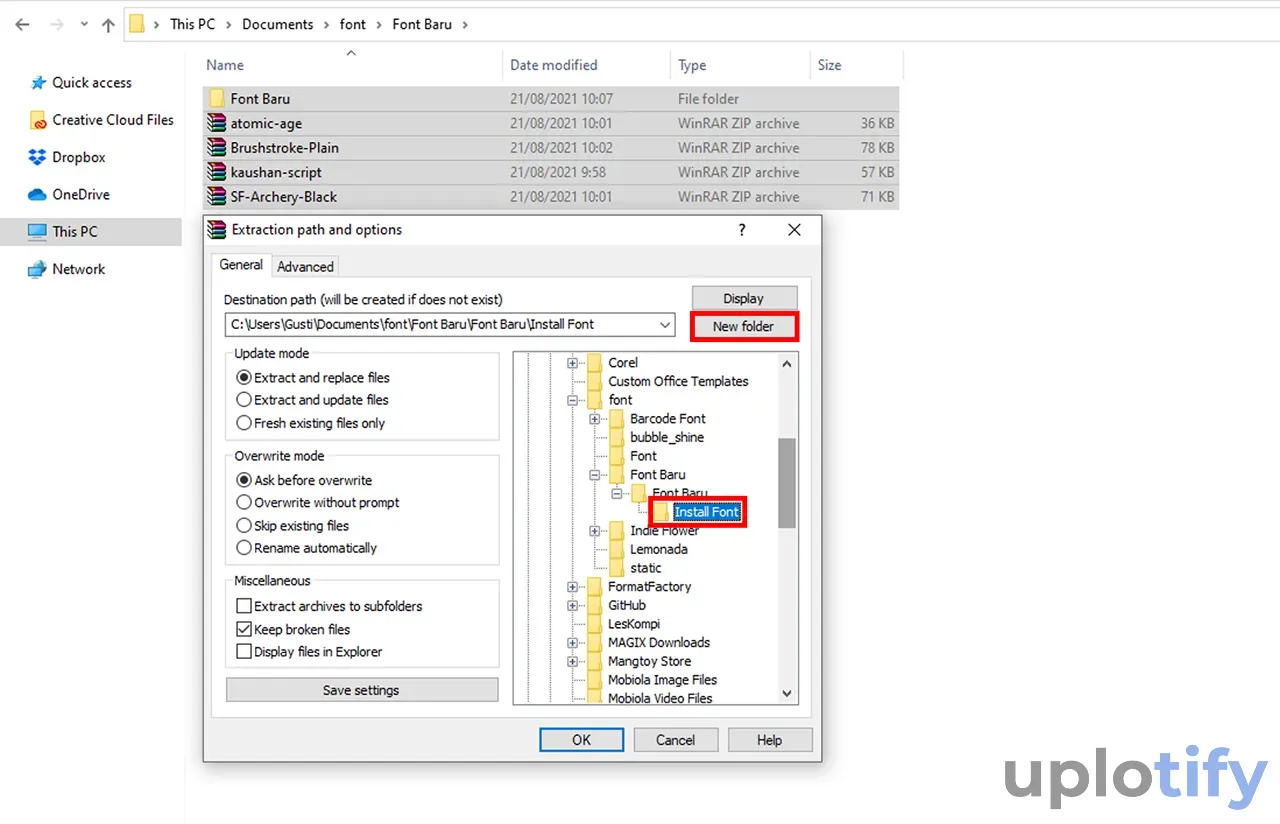Open Creative Cloud Files folder icon
The height and width of the screenshot is (824, 1280).
[38, 120]
